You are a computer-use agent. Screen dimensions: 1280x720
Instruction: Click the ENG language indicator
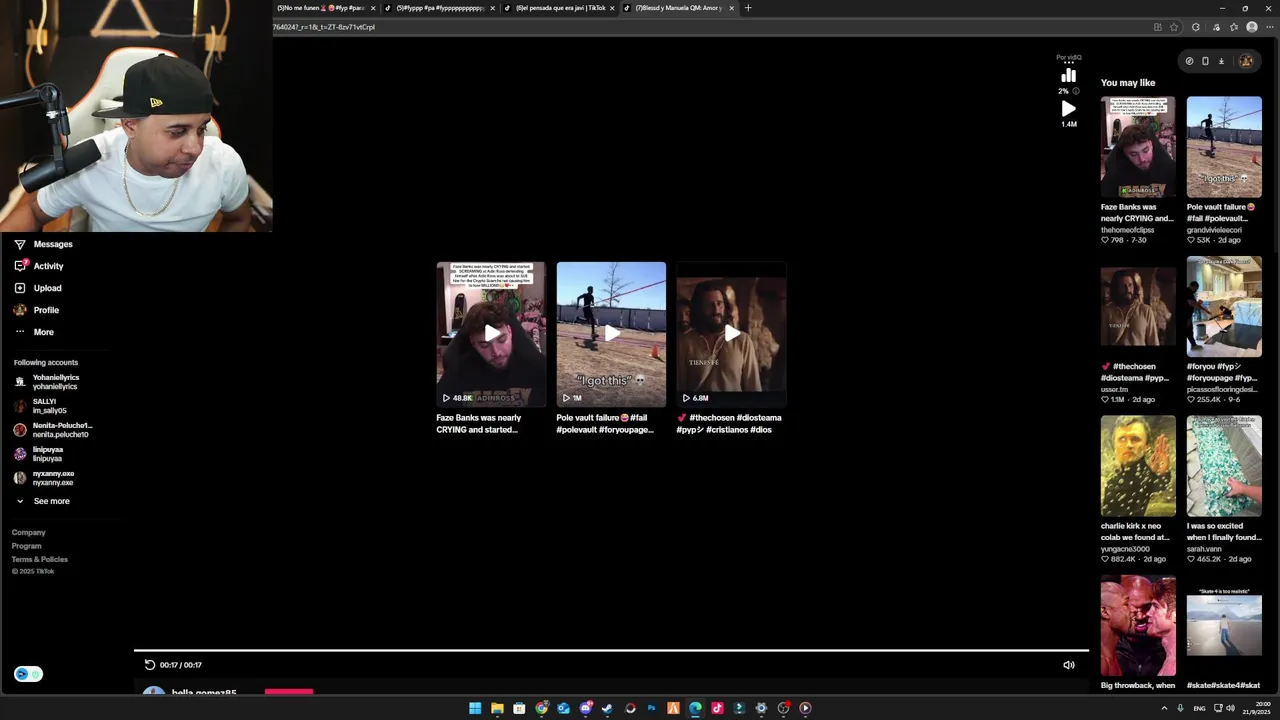click(1199, 708)
